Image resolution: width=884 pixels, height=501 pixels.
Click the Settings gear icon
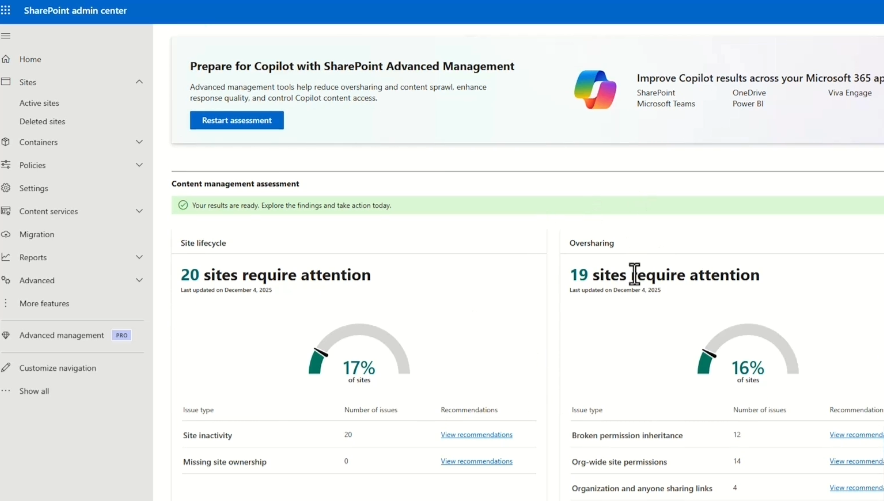tap(6, 188)
